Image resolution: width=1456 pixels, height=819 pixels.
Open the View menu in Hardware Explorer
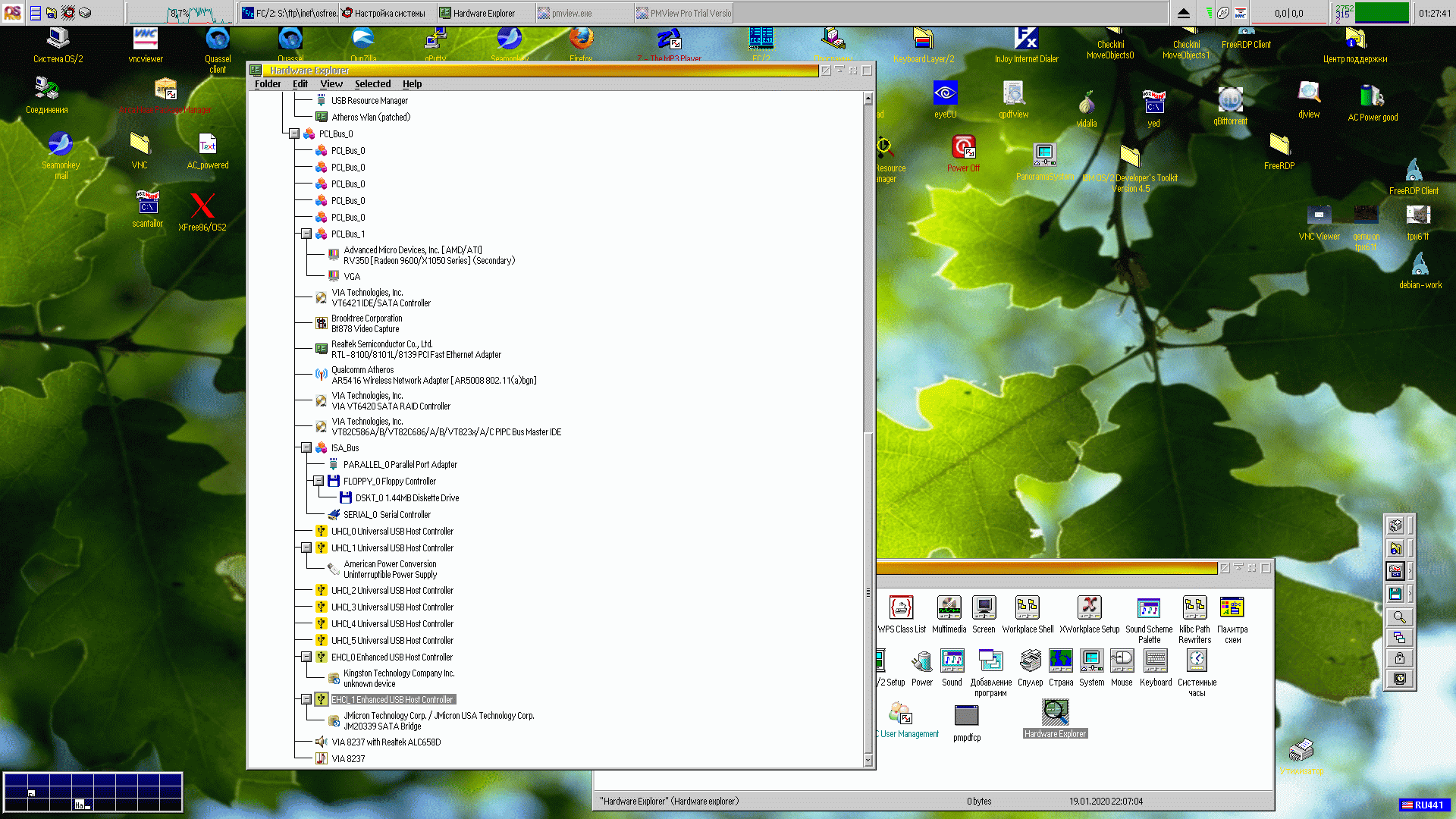(331, 84)
